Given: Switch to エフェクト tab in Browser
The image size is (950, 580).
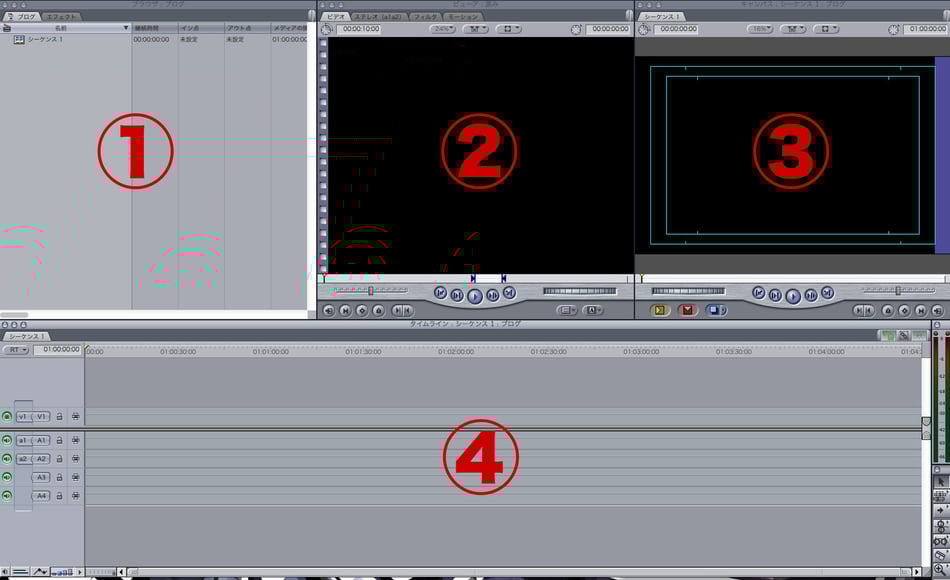Looking at the screenshot, I should coord(61,16).
